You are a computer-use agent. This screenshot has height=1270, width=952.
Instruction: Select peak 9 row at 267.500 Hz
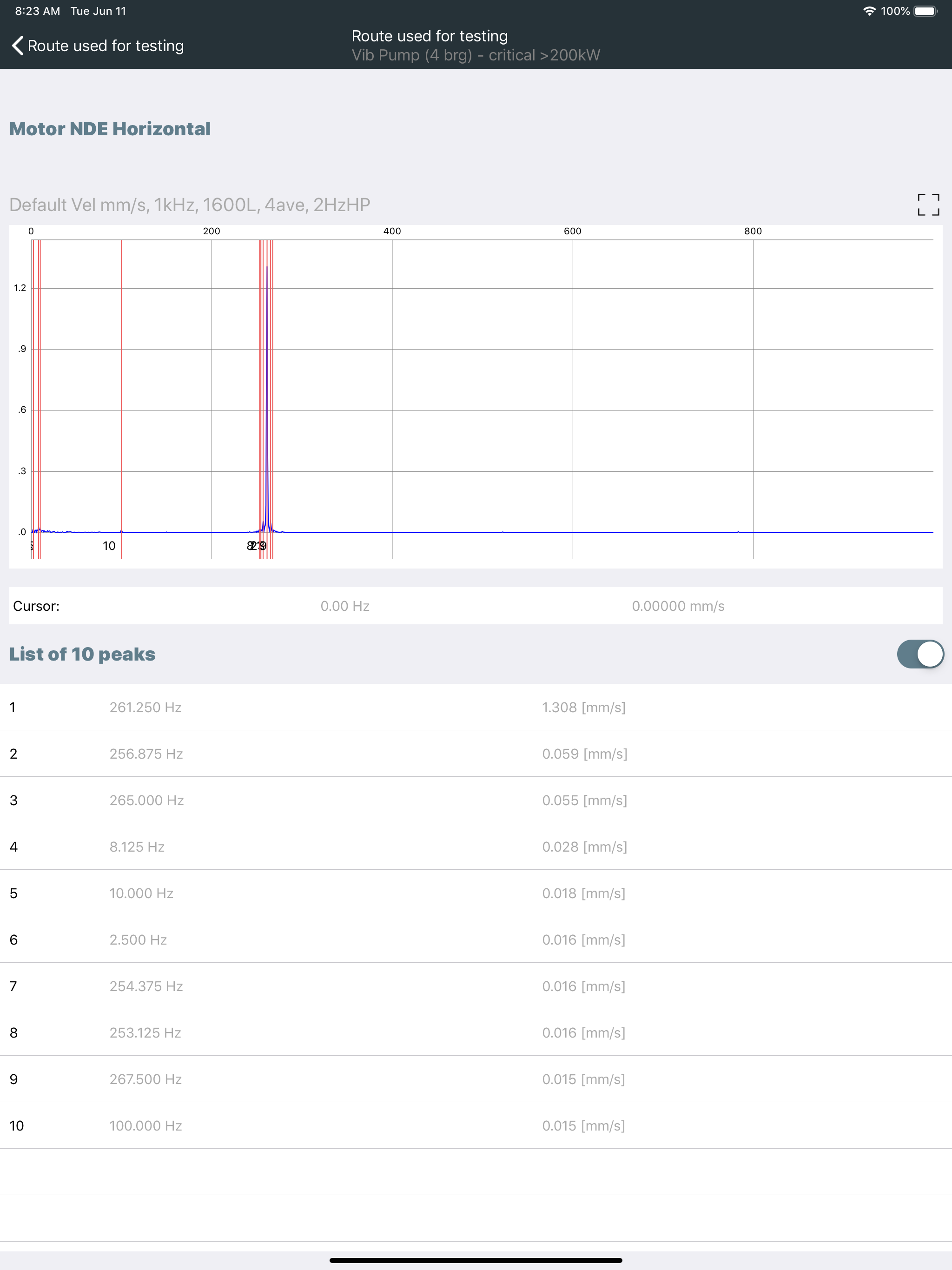pyautogui.click(x=476, y=1079)
